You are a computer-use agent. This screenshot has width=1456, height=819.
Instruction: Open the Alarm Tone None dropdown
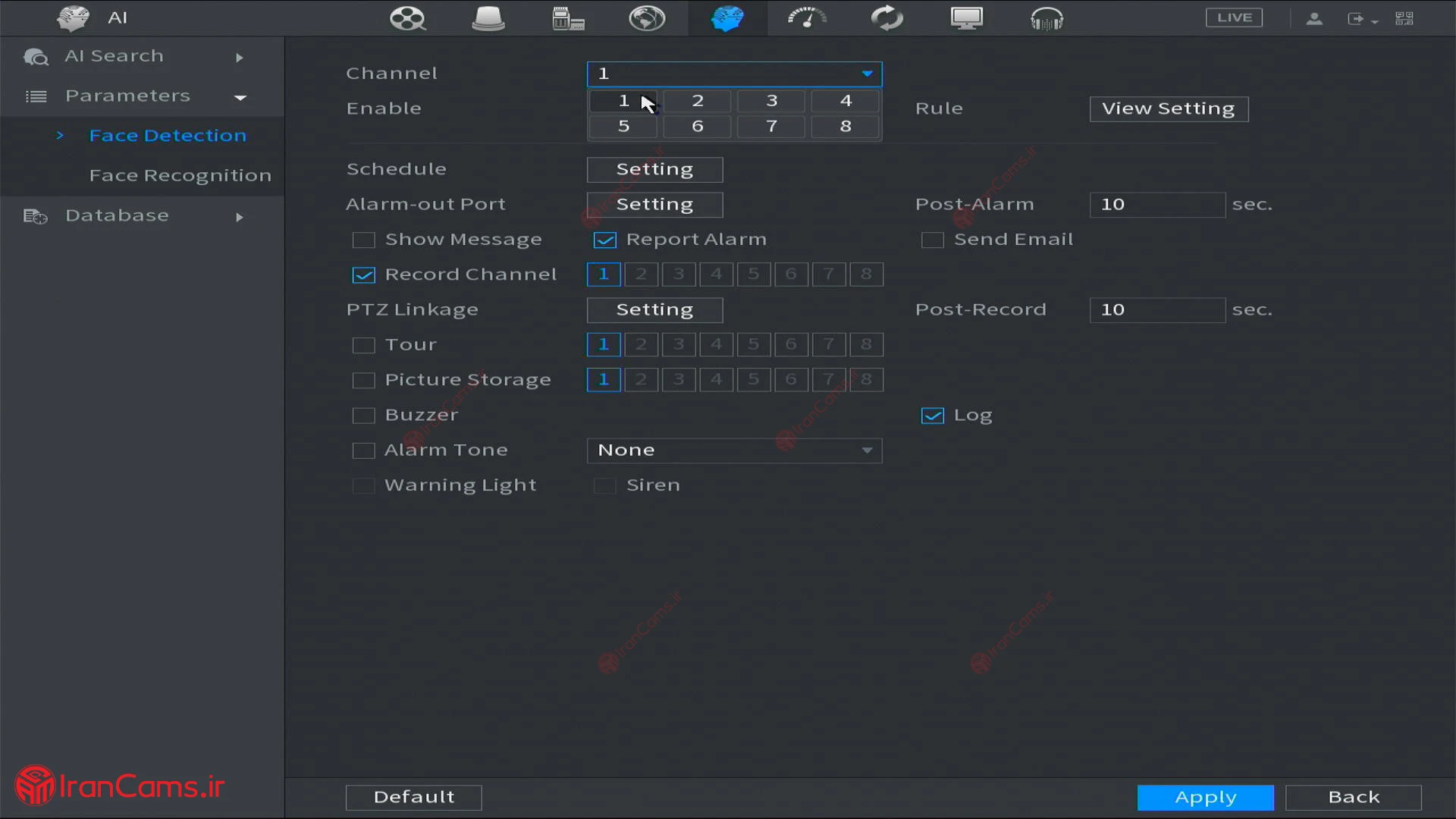pos(733,450)
